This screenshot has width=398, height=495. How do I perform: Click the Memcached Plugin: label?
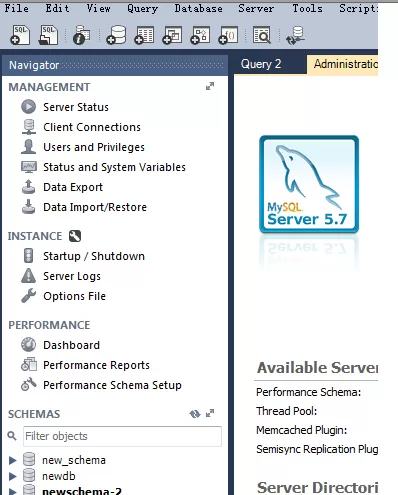[301, 430]
